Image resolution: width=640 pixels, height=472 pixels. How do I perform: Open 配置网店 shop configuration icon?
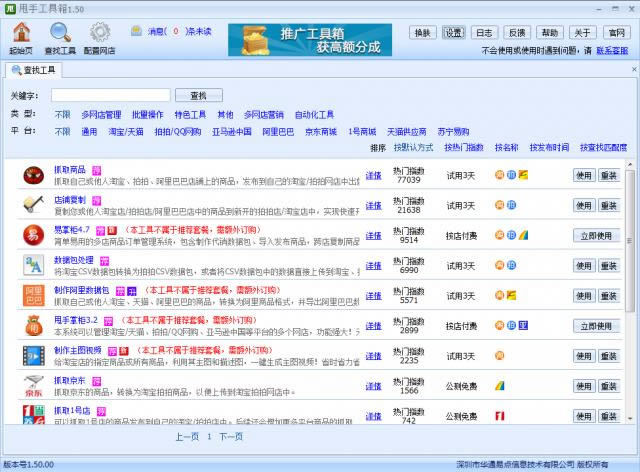[99, 33]
